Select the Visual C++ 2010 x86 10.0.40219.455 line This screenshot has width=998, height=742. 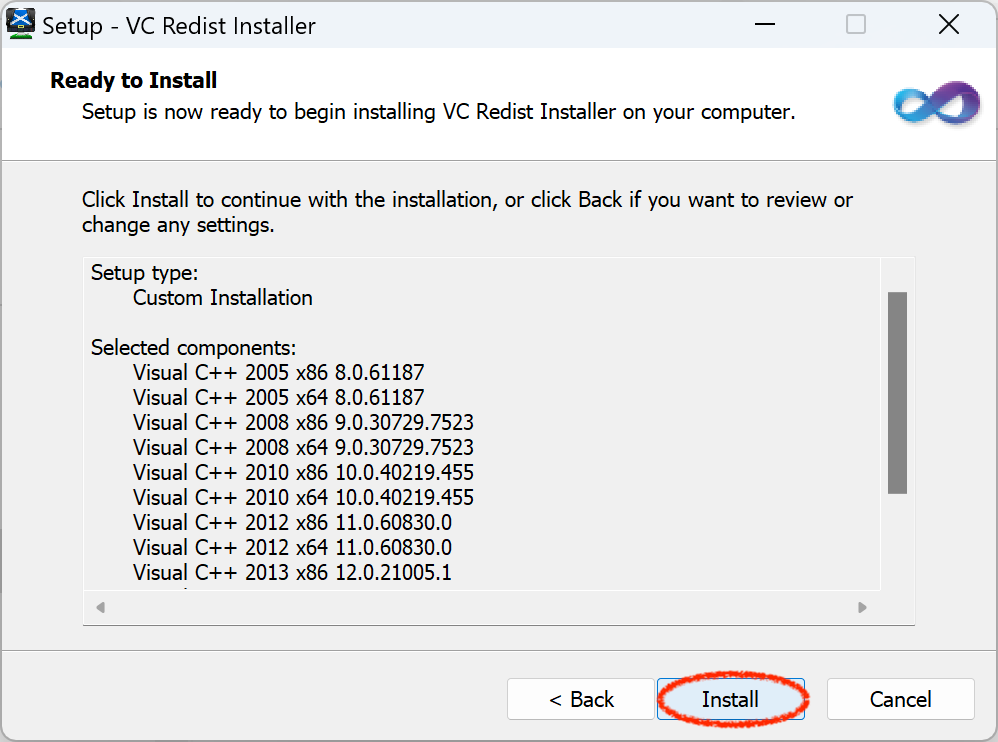(x=303, y=472)
